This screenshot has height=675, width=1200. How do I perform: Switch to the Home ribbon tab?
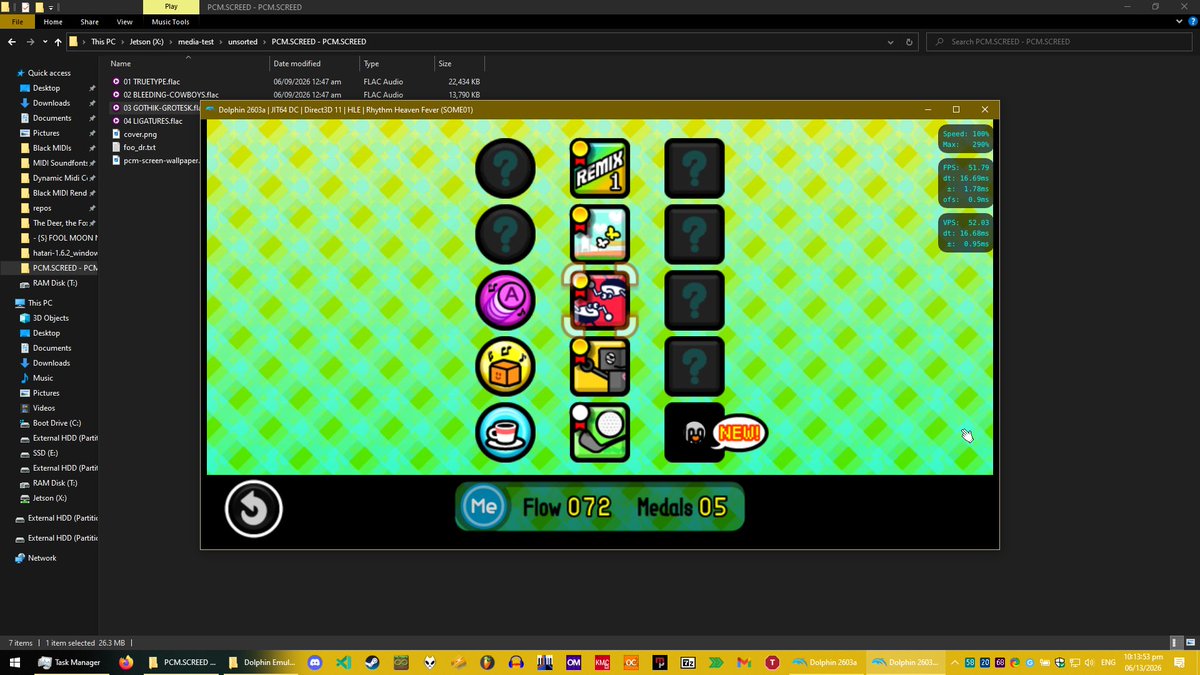(53, 21)
